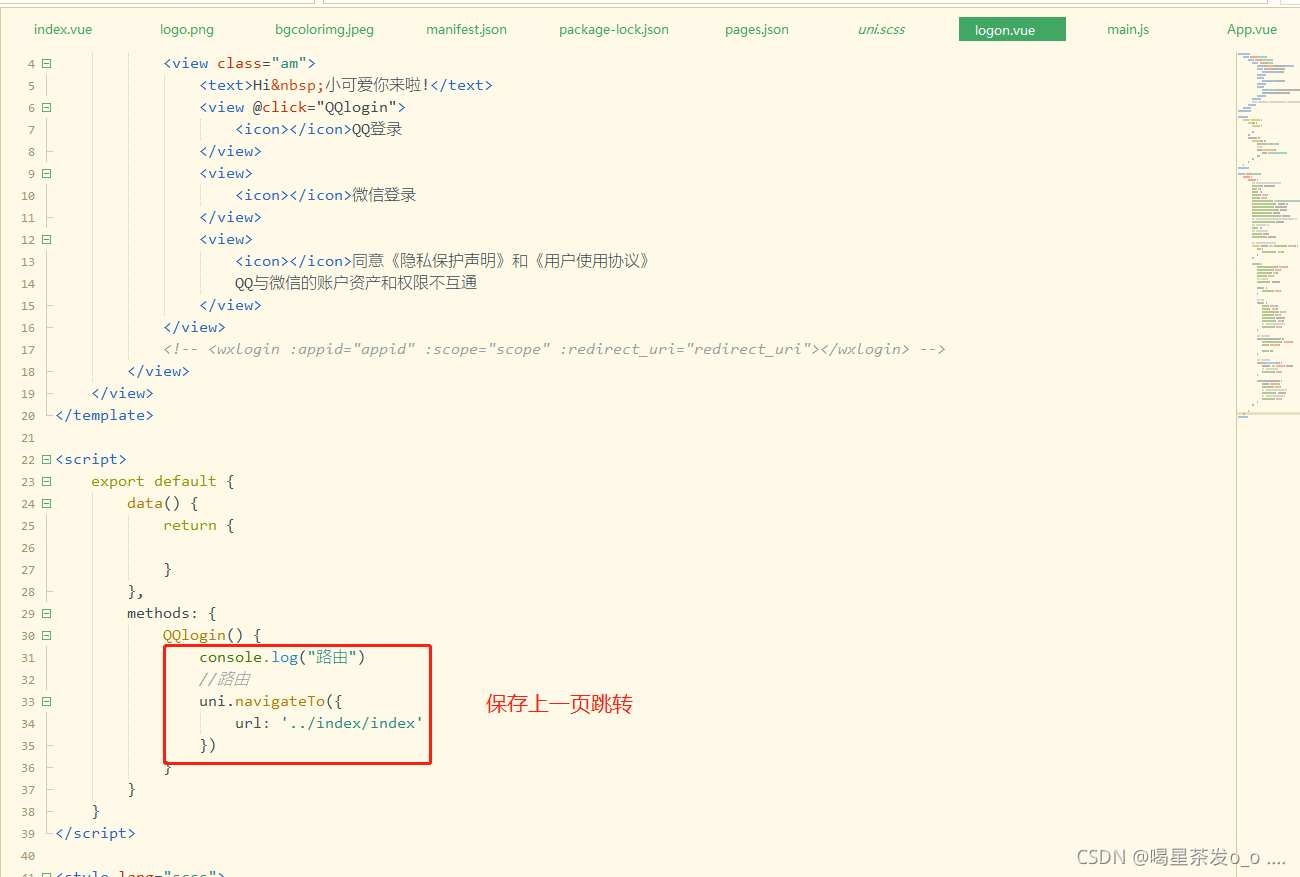This screenshot has width=1300, height=877.
Task: Click the @click="QQlogin" attribute
Action: 325,107
